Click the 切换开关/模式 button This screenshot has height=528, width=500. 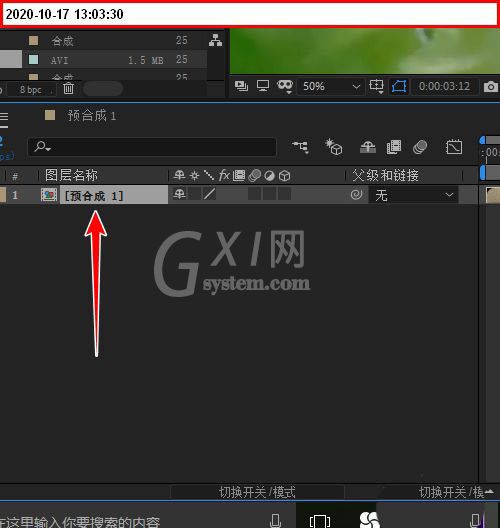coord(257,492)
